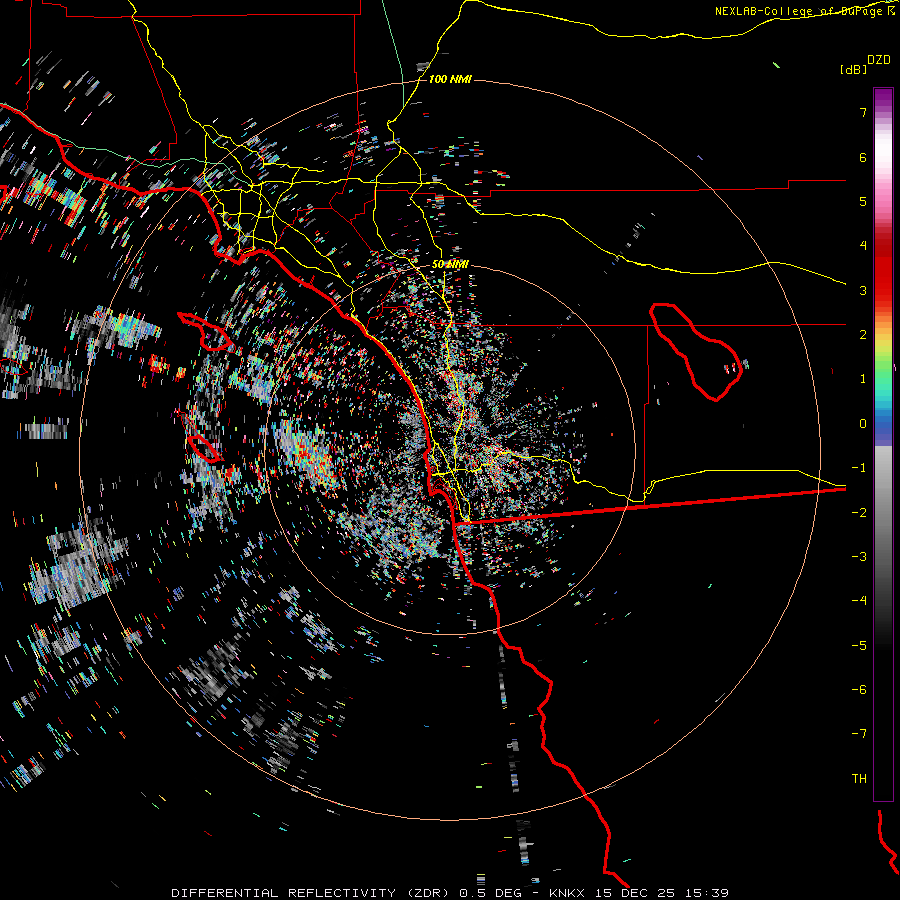Click the "TH" threshold label on scale
900x900 pixels.
pyautogui.click(x=859, y=779)
